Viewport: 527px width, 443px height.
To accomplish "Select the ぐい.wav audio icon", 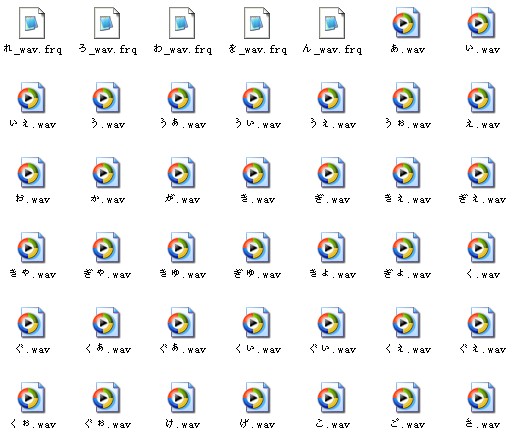I will point(331,322).
